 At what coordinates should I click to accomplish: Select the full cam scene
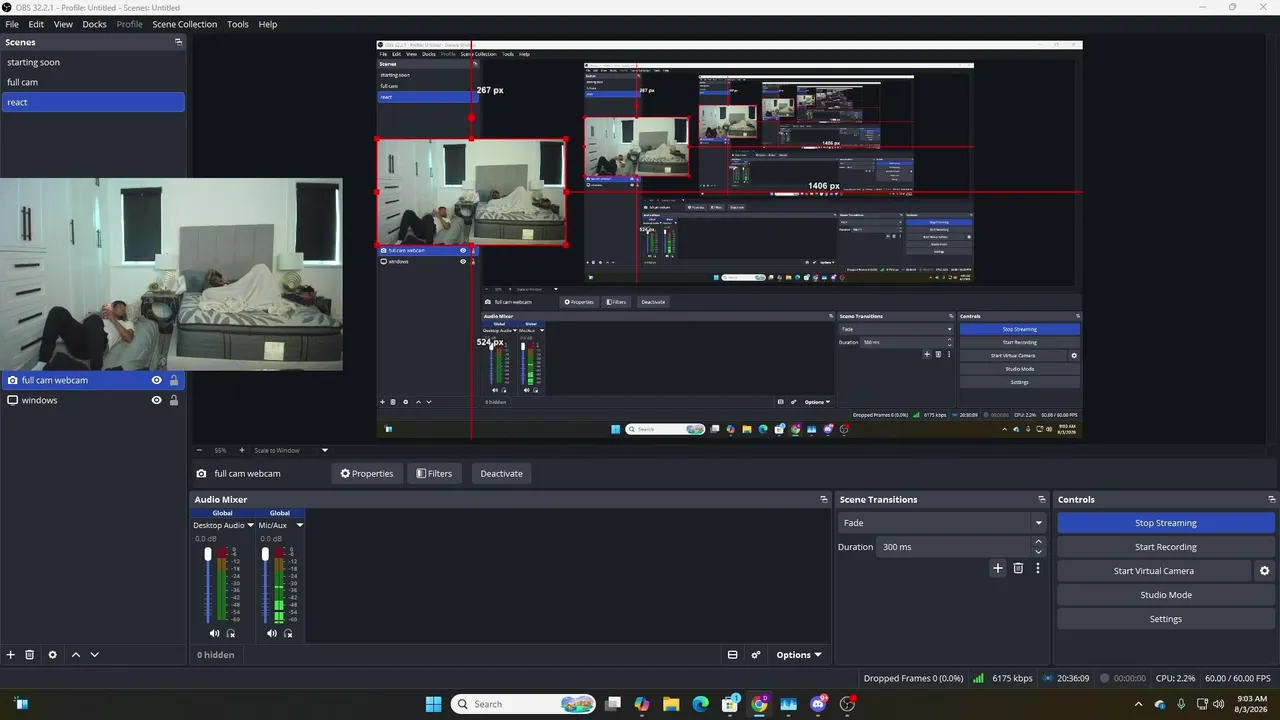coord(93,82)
